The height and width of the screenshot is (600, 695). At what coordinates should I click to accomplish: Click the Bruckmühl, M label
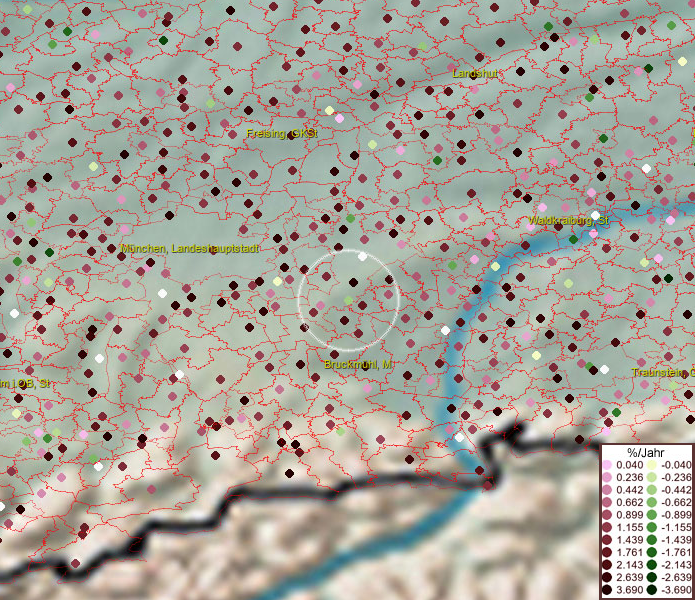coord(359,365)
